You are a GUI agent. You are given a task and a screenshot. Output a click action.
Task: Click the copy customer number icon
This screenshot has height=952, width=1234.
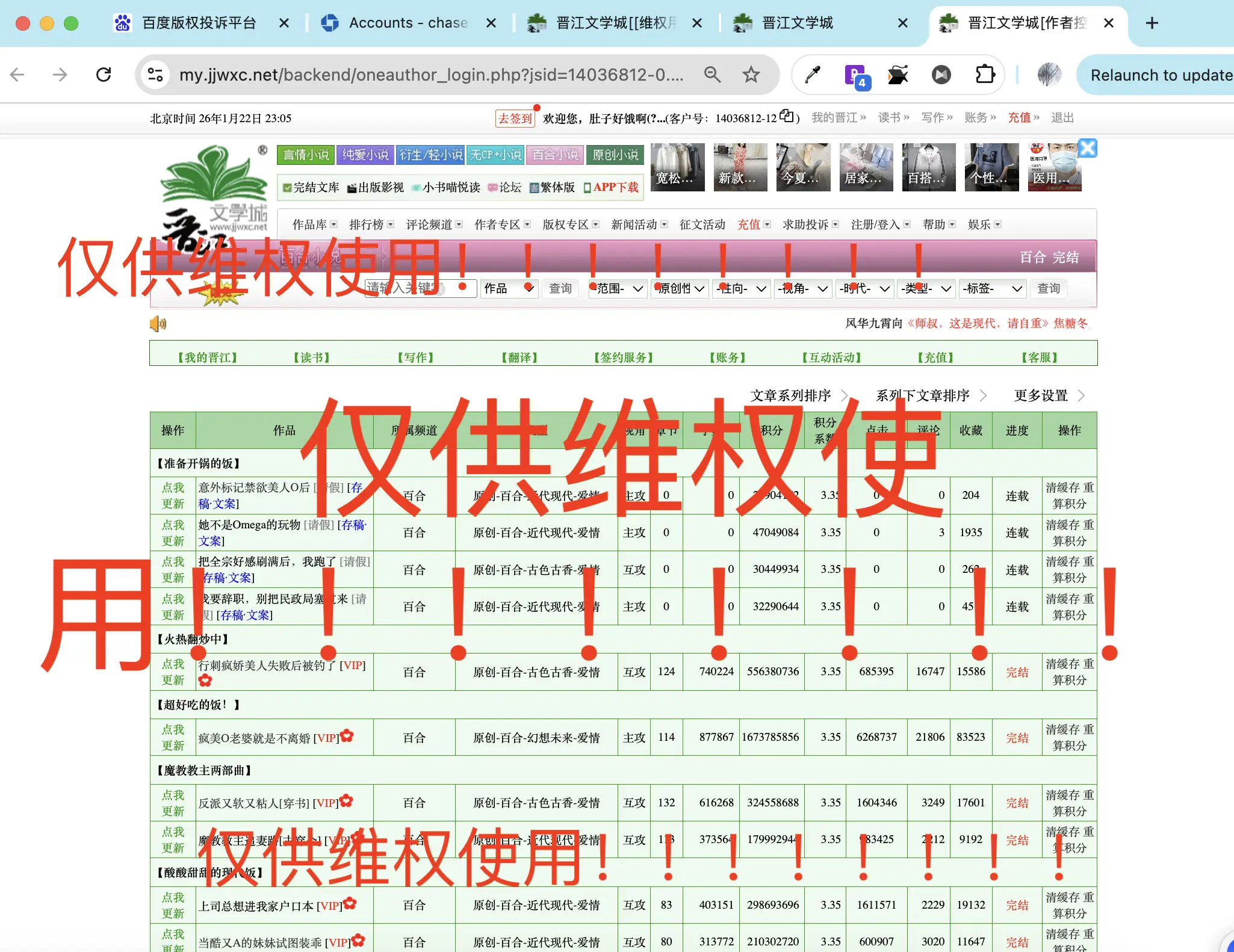tap(787, 116)
